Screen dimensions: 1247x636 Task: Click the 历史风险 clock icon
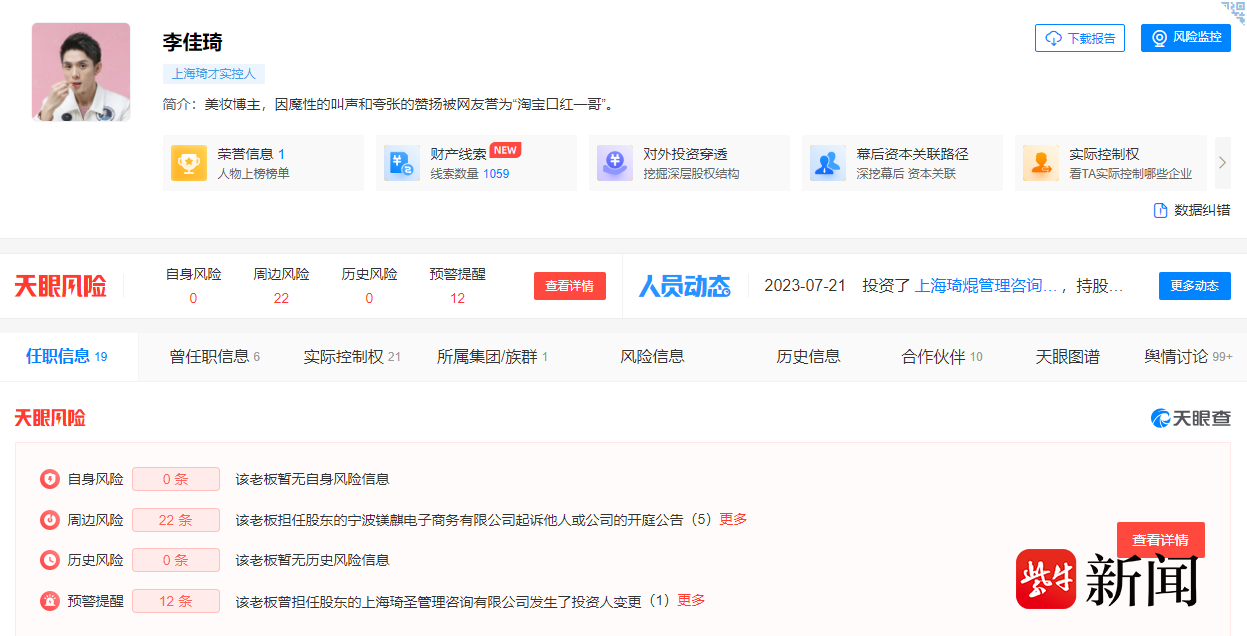(49, 560)
